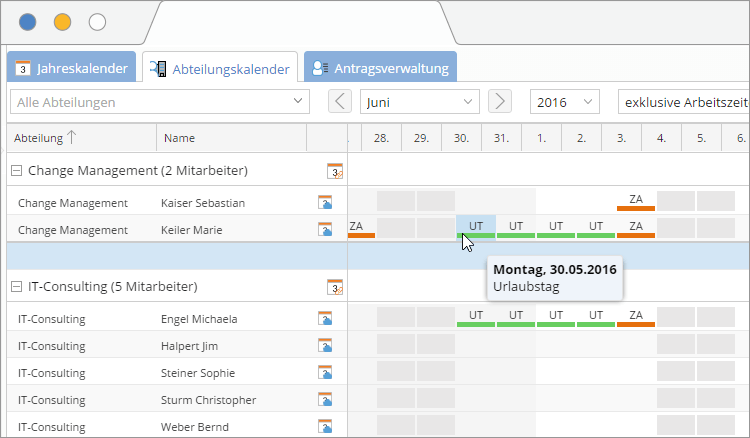Open the month dropdown showing Juni
This screenshot has width=750, height=438.
click(x=419, y=102)
